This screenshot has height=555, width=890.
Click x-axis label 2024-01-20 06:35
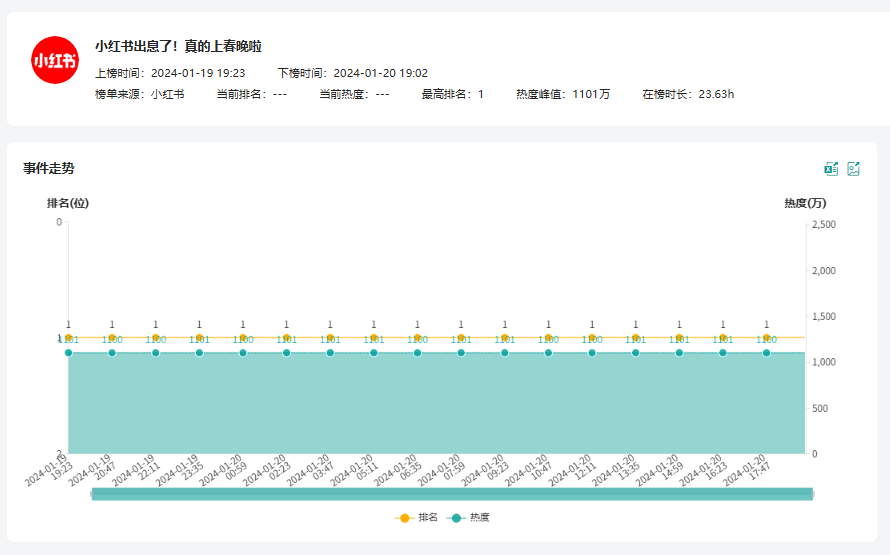pos(397,470)
